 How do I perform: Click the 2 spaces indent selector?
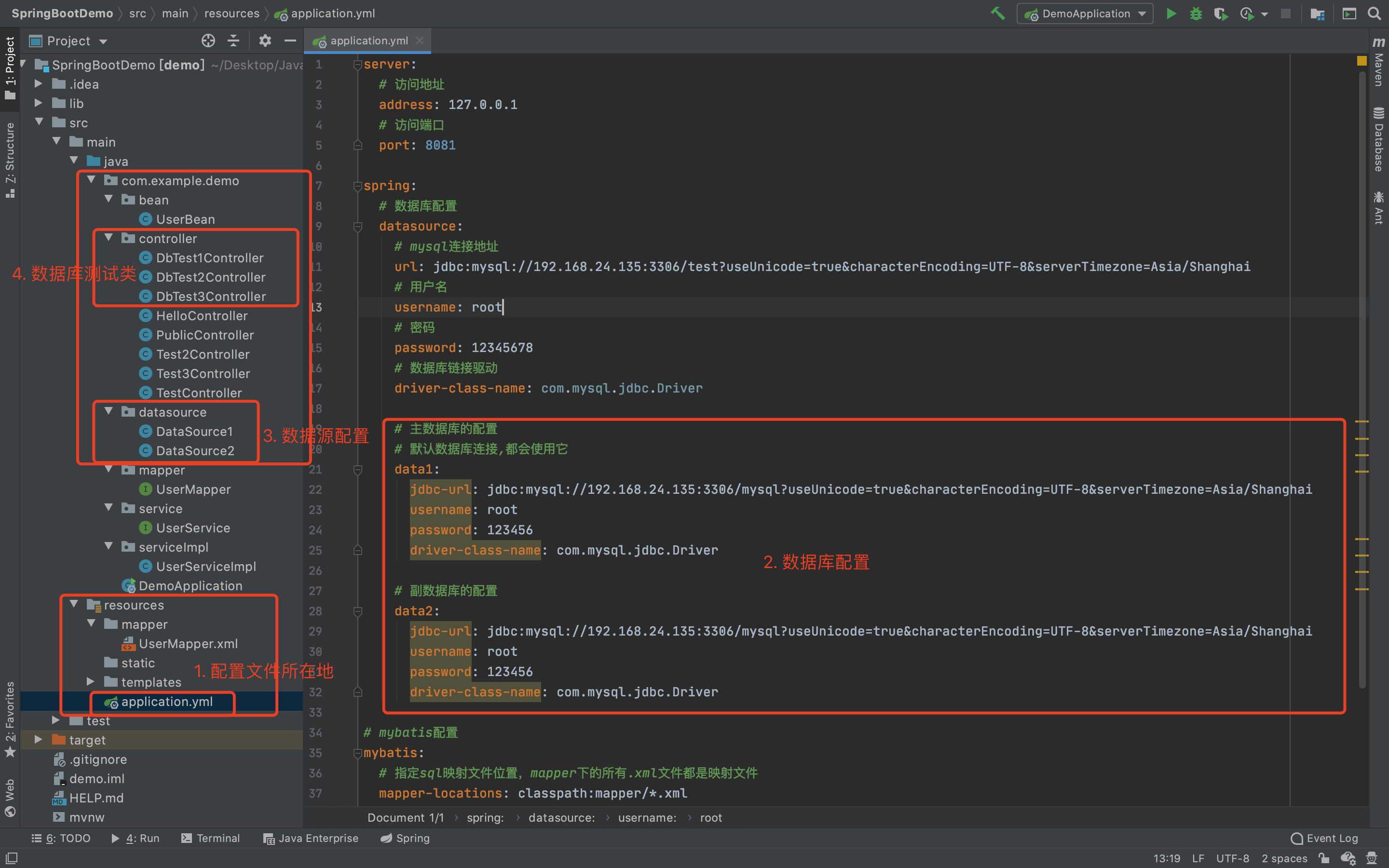1284,858
